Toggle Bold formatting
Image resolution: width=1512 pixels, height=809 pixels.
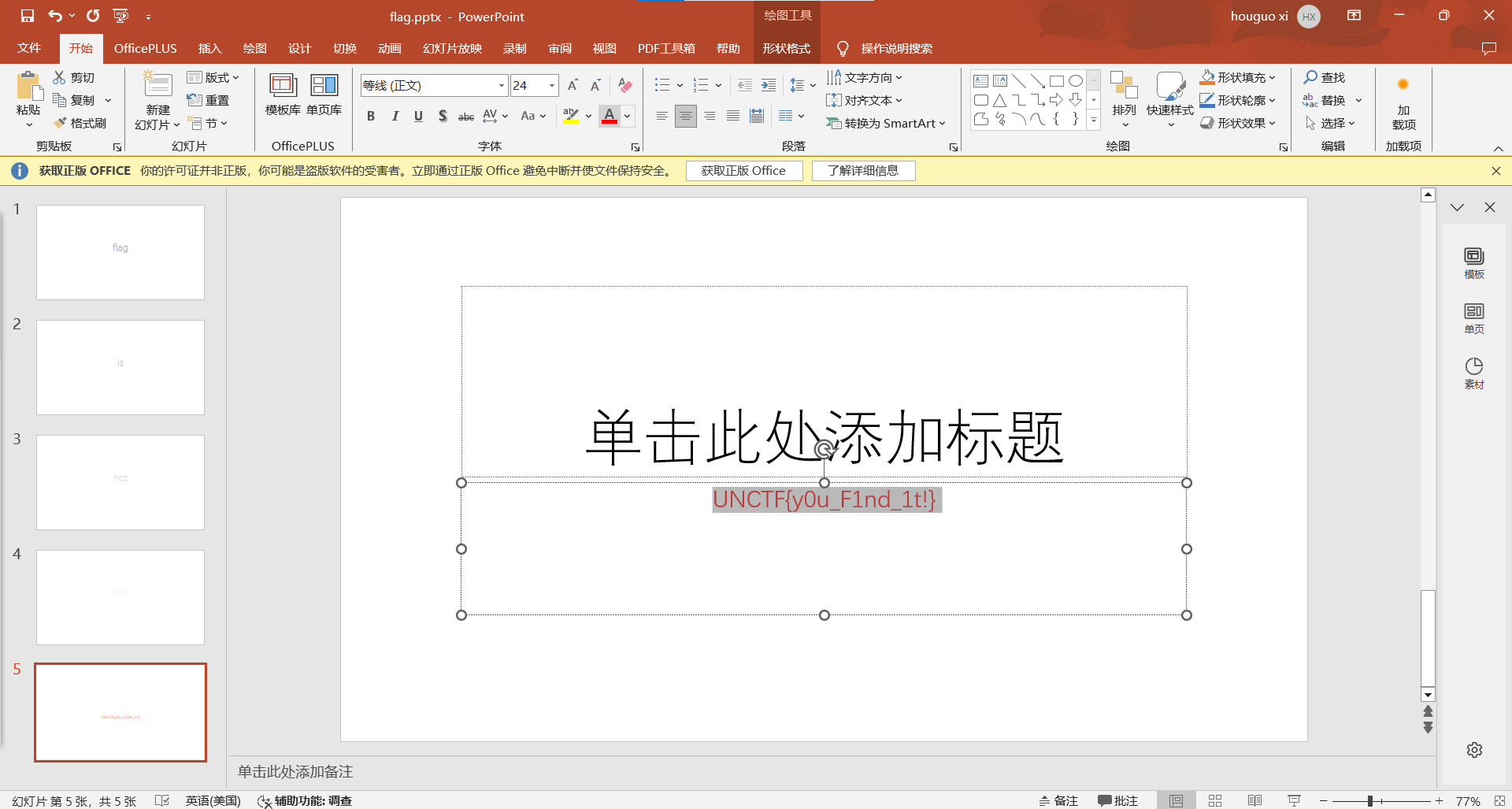coord(371,116)
